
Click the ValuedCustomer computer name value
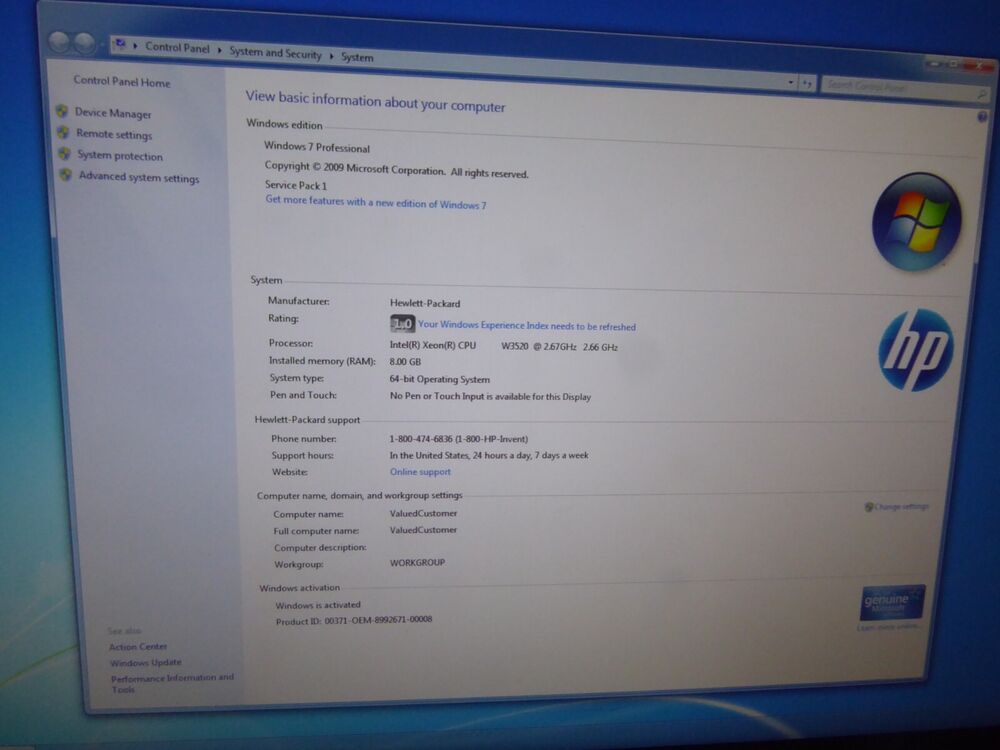point(423,513)
